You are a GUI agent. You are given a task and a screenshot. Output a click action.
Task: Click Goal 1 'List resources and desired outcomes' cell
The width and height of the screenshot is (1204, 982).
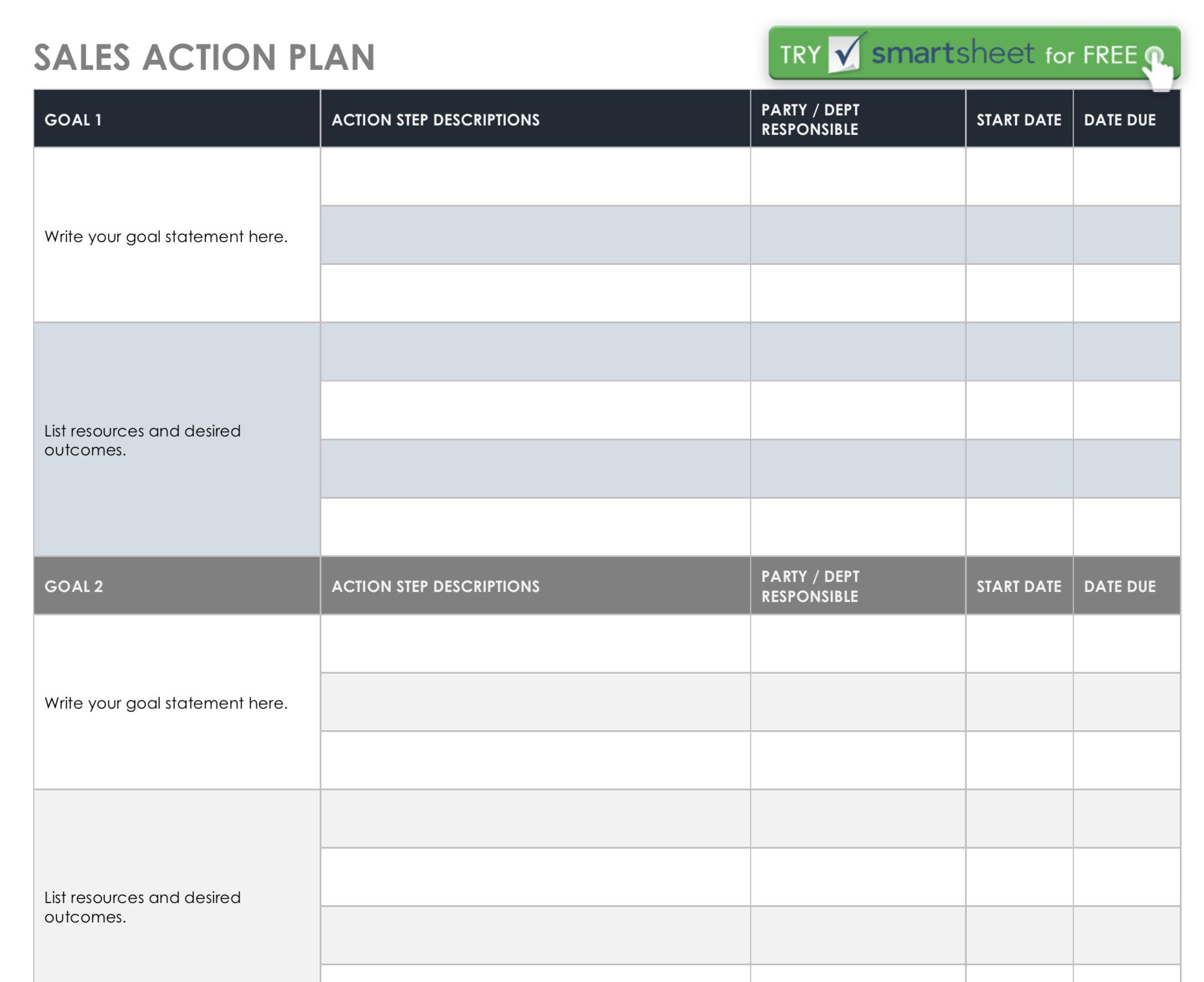pyautogui.click(x=177, y=439)
